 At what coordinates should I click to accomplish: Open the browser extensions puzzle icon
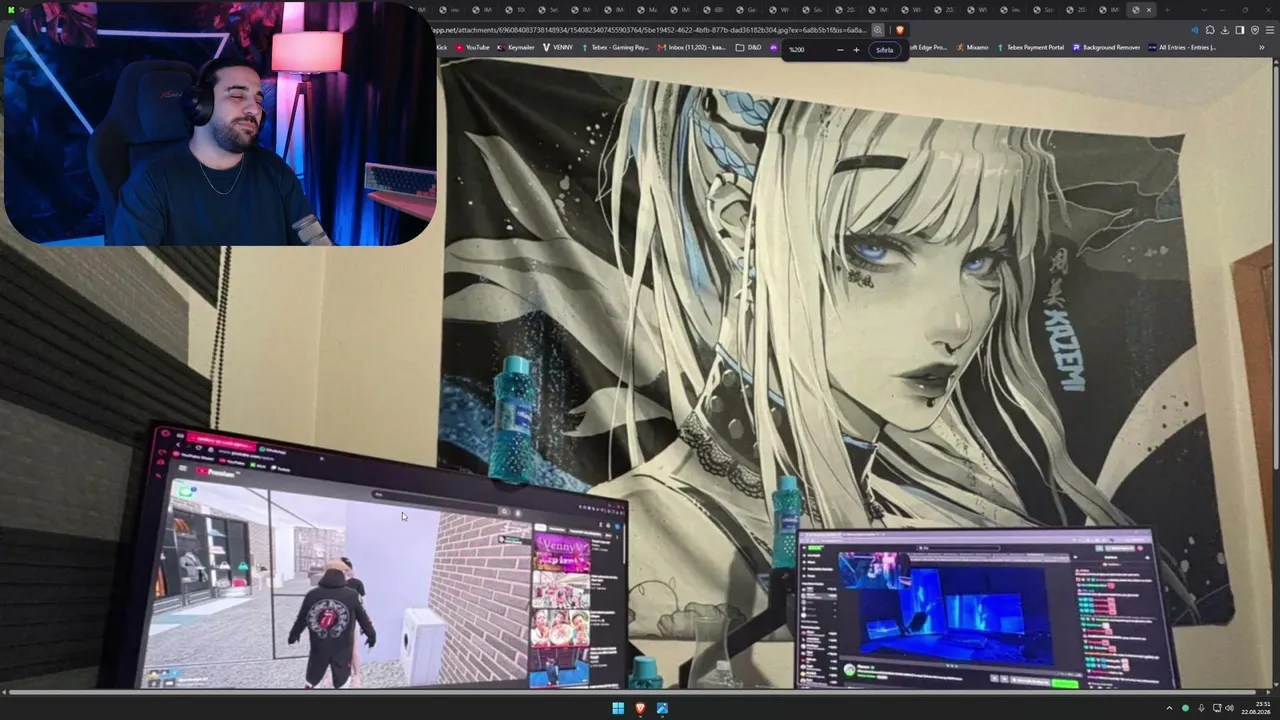1210,30
